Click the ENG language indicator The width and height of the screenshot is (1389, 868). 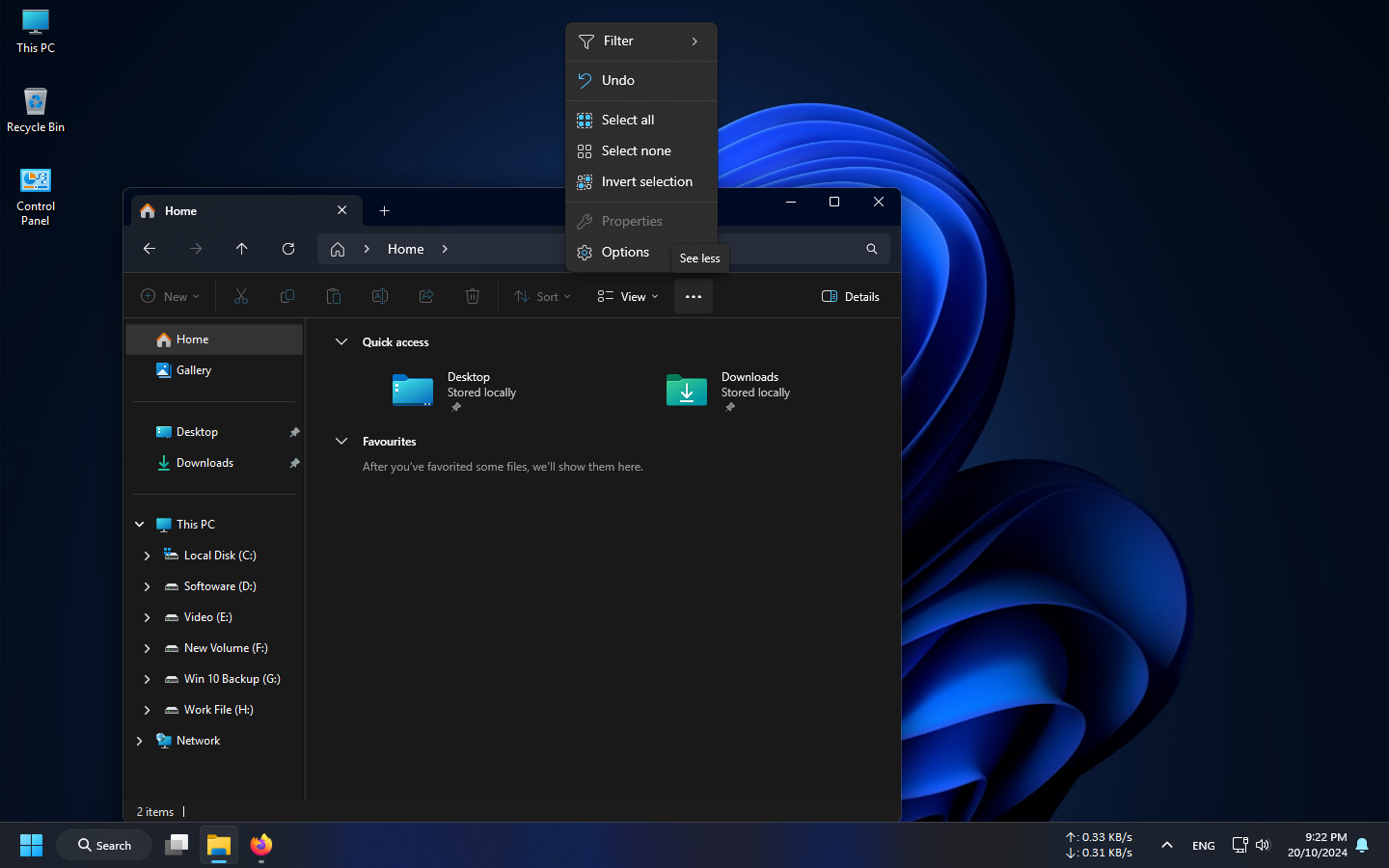(1204, 846)
